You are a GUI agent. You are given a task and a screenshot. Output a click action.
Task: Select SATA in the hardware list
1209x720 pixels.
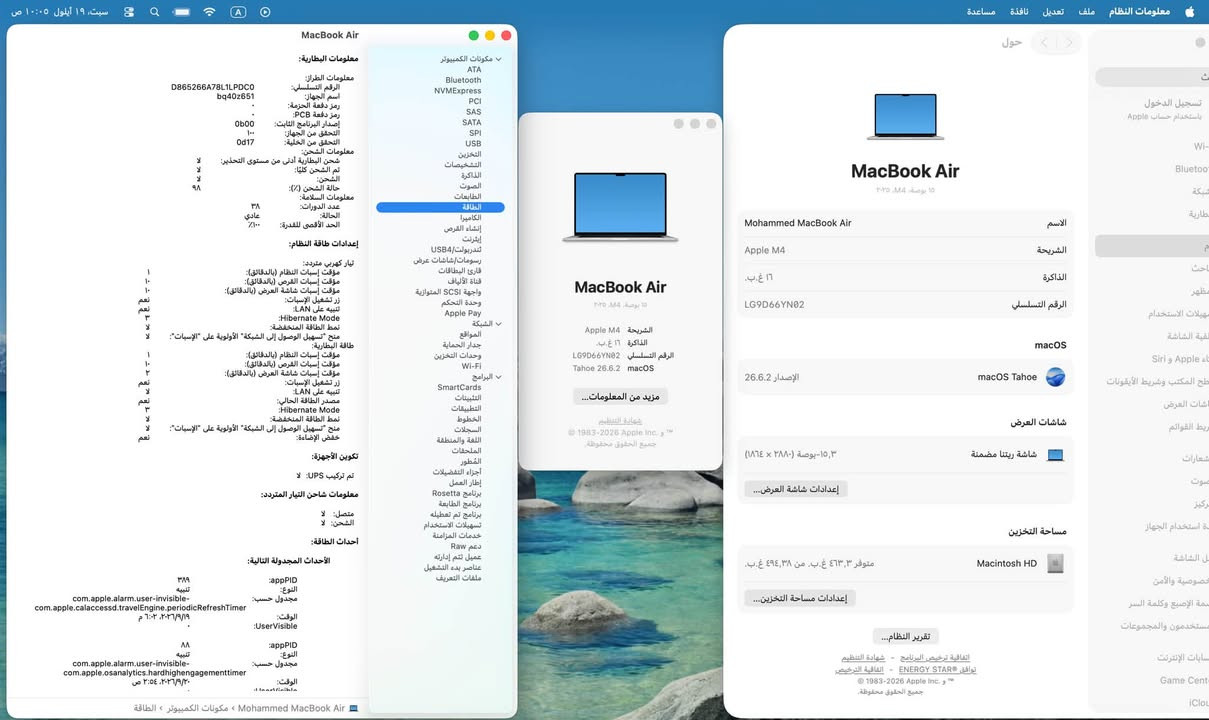[x=472, y=123]
